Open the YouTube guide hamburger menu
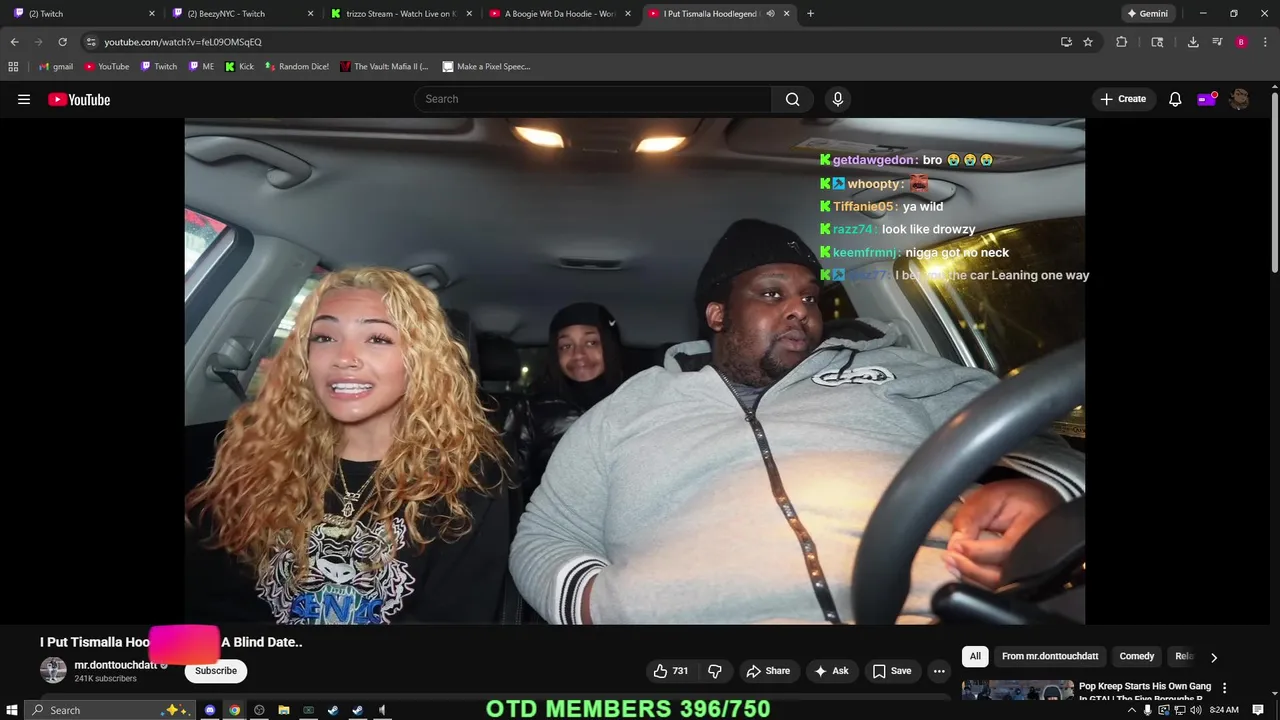Viewport: 1280px width, 720px height. coord(24,99)
